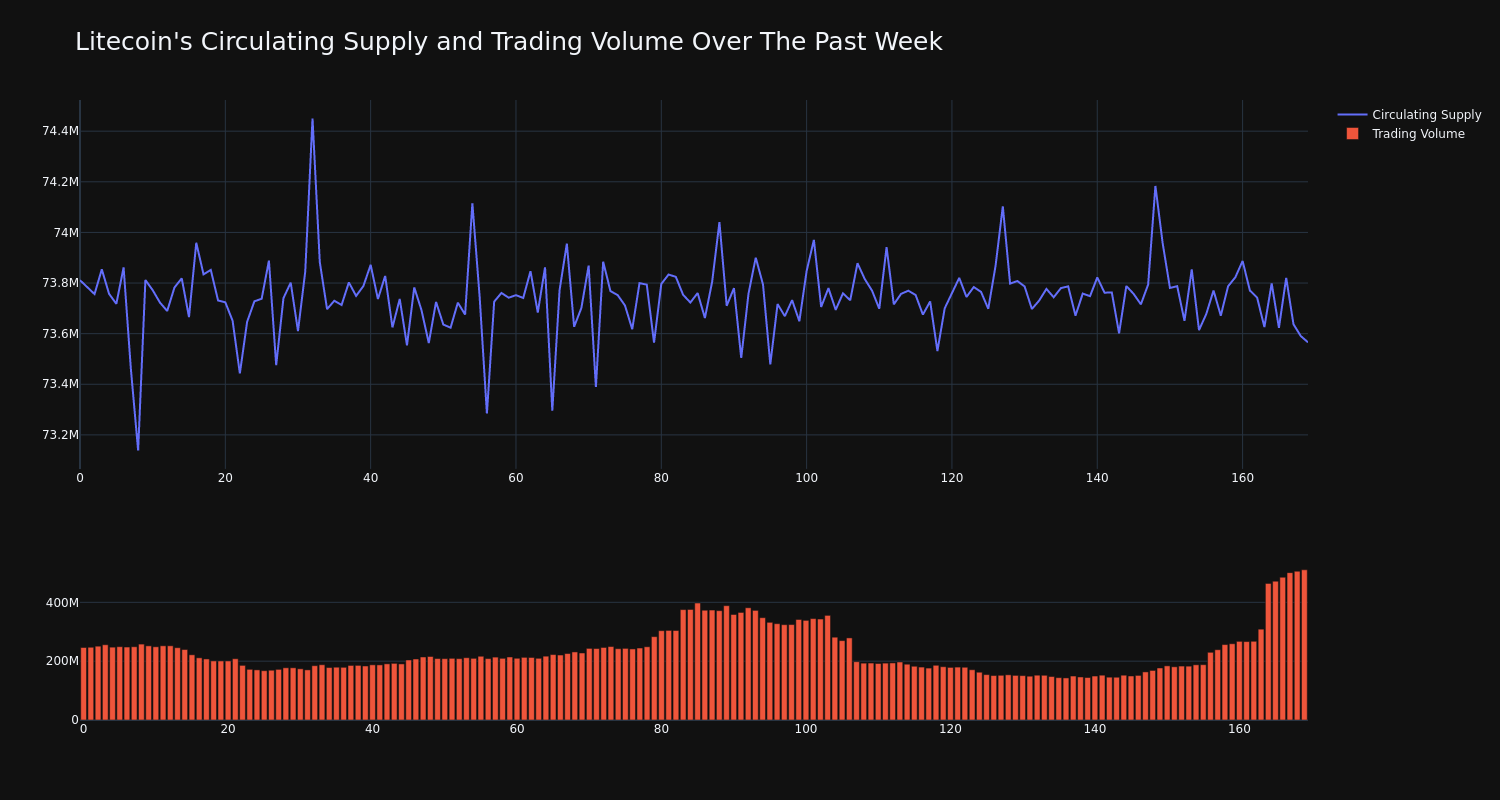This screenshot has height=800, width=1500.
Task: Click the 74.4M y-axis label
Action: tap(60, 131)
